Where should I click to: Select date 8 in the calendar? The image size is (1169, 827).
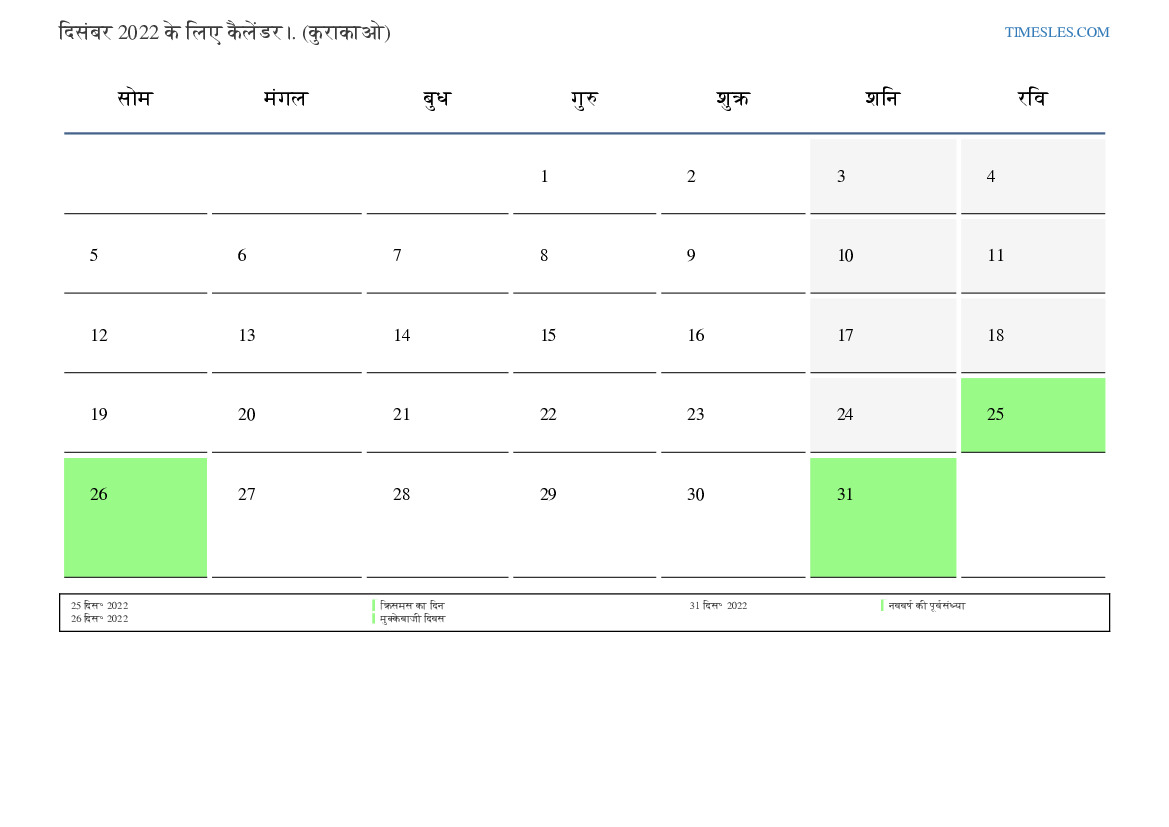584,256
